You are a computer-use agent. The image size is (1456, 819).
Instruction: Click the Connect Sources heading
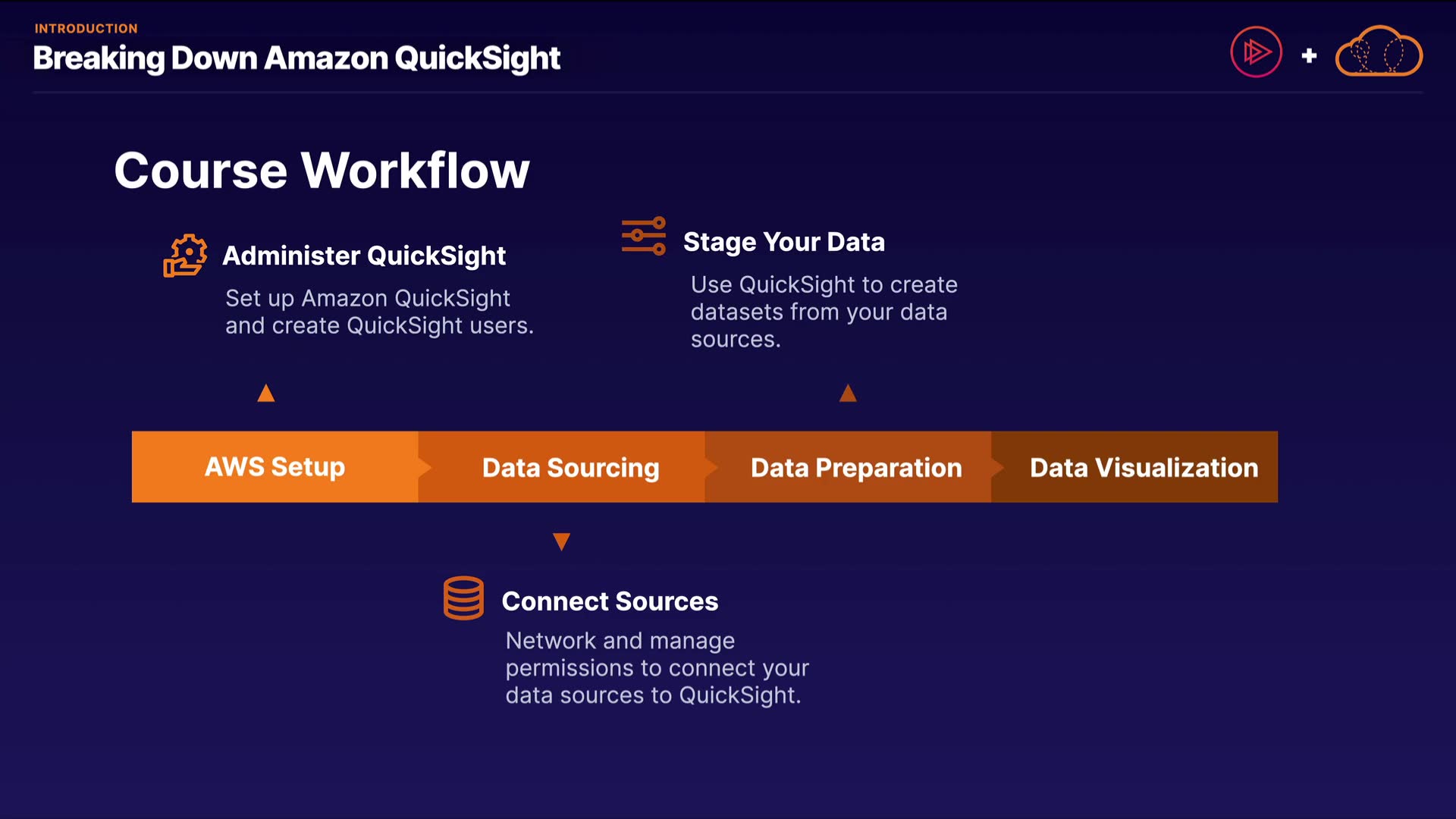point(610,601)
